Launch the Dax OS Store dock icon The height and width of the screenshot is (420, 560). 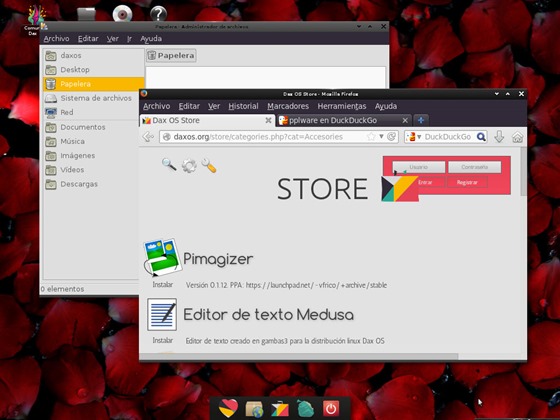[280, 409]
